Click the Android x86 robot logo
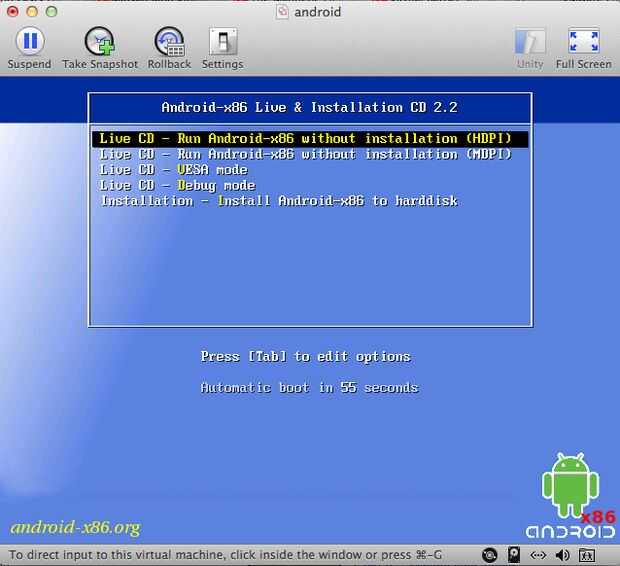 coord(571,496)
